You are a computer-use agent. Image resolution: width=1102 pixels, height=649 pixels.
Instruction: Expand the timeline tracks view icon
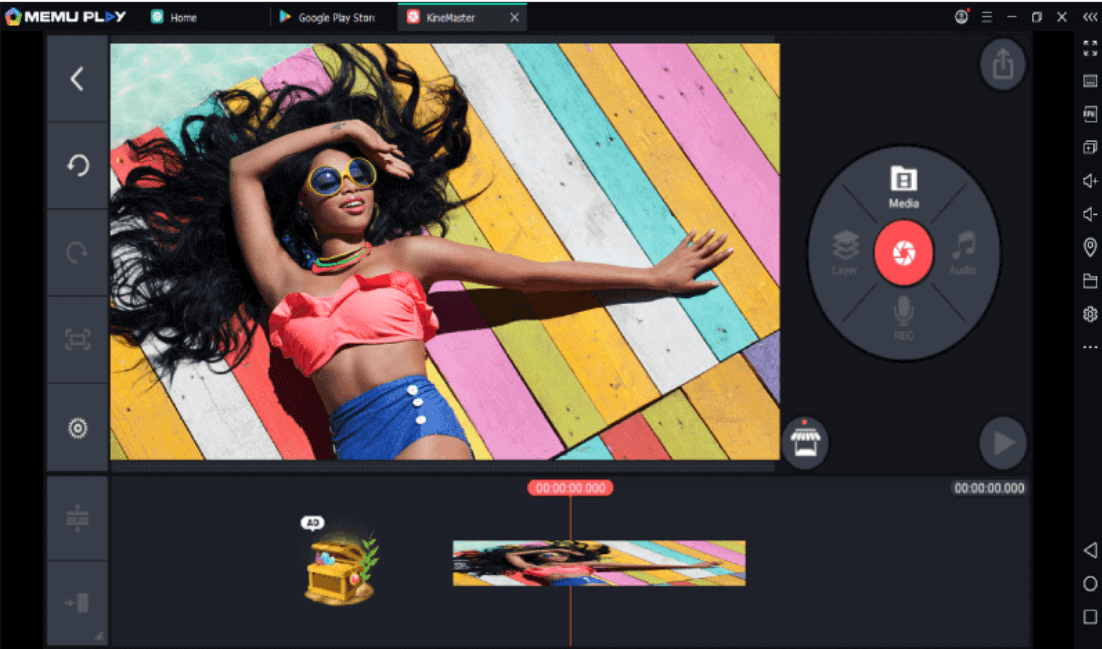(77, 519)
